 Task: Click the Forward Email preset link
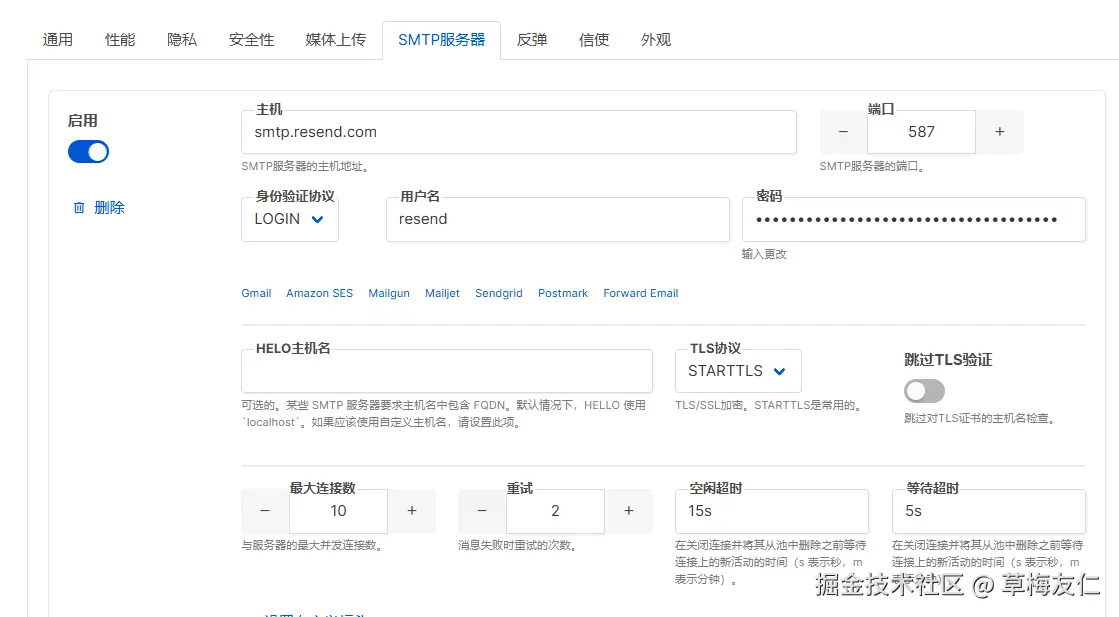click(x=641, y=293)
